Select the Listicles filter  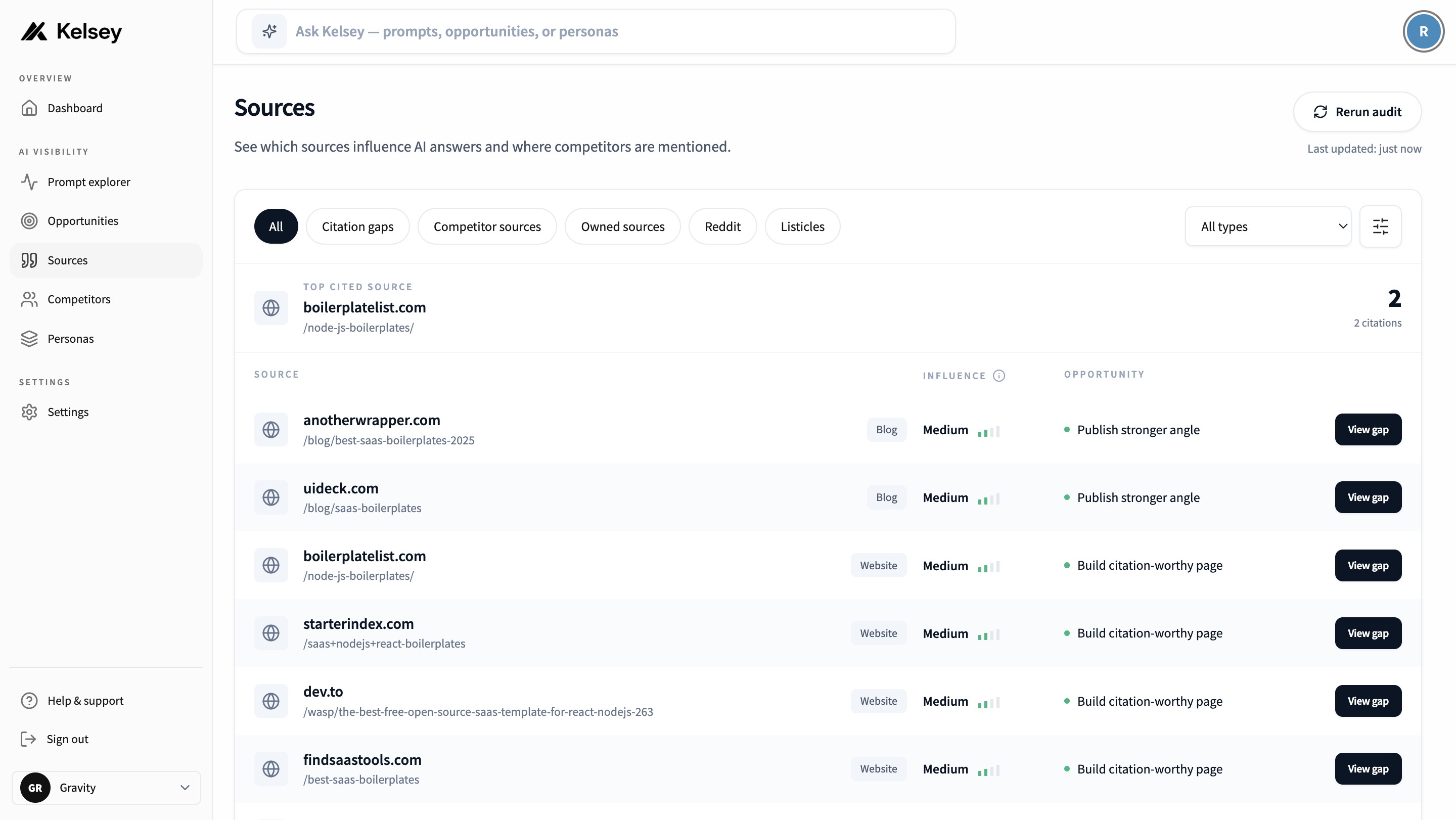(x=802, y=226)
